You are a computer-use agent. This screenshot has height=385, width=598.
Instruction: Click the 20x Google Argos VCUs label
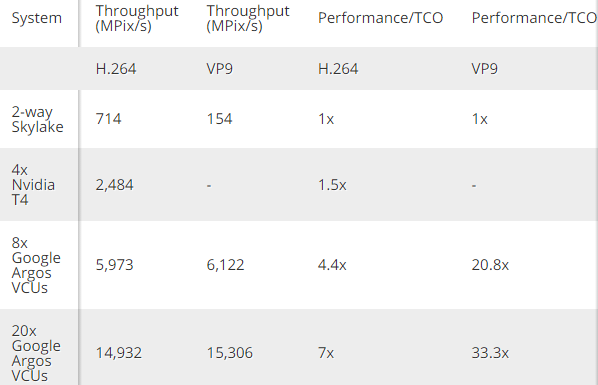[36, 353]
